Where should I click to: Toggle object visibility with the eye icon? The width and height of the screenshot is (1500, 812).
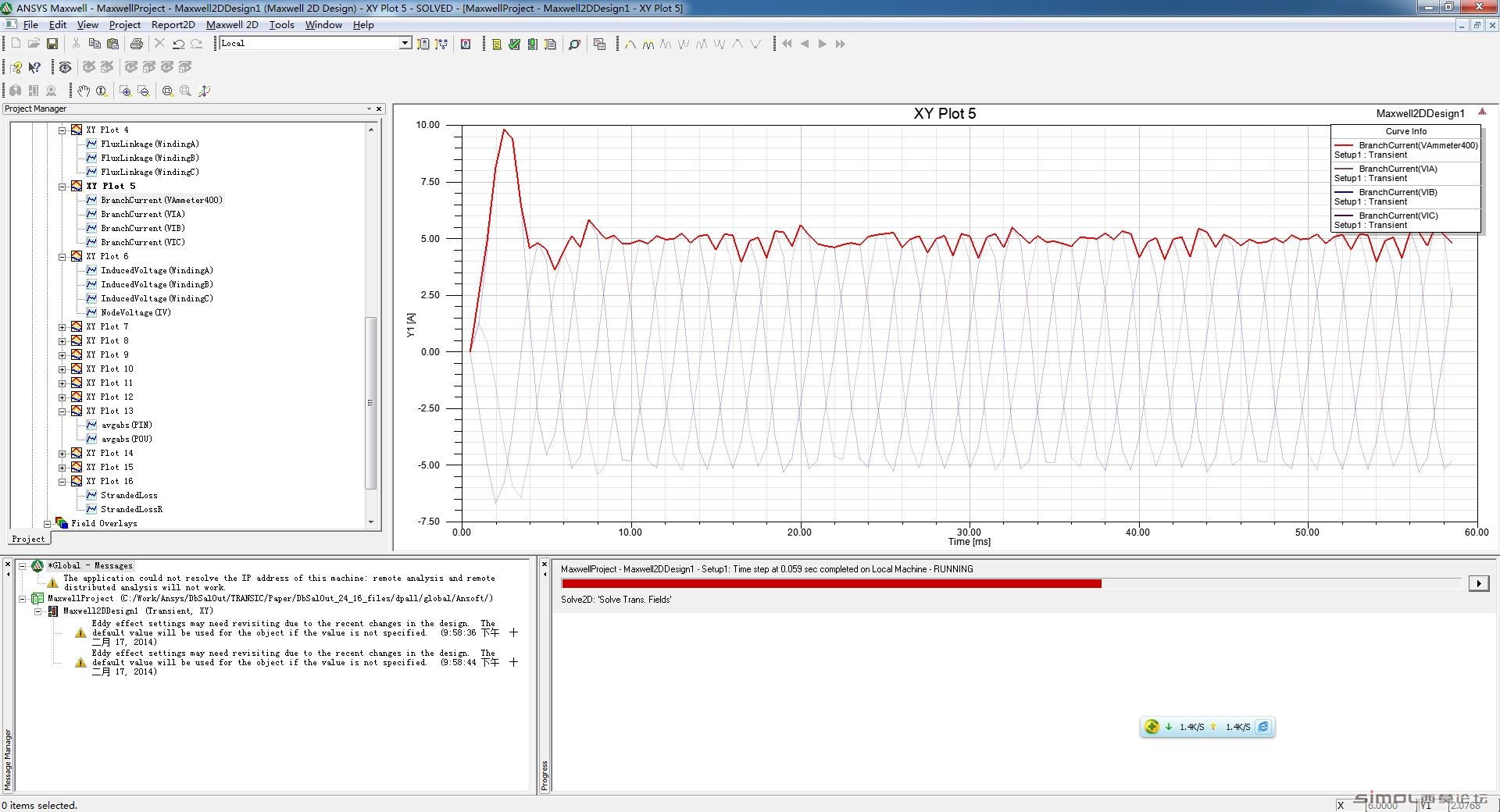[66, 67]
